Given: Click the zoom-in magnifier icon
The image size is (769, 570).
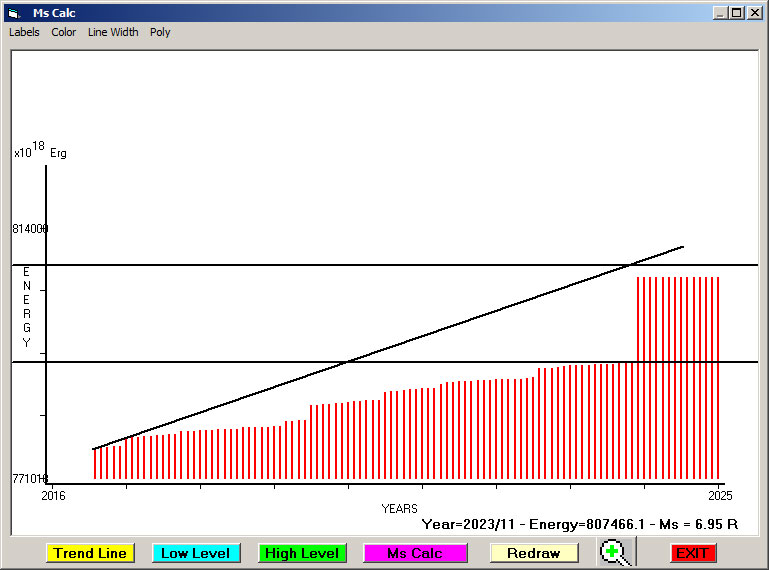Looking at the screenshot, I should 616,552.
